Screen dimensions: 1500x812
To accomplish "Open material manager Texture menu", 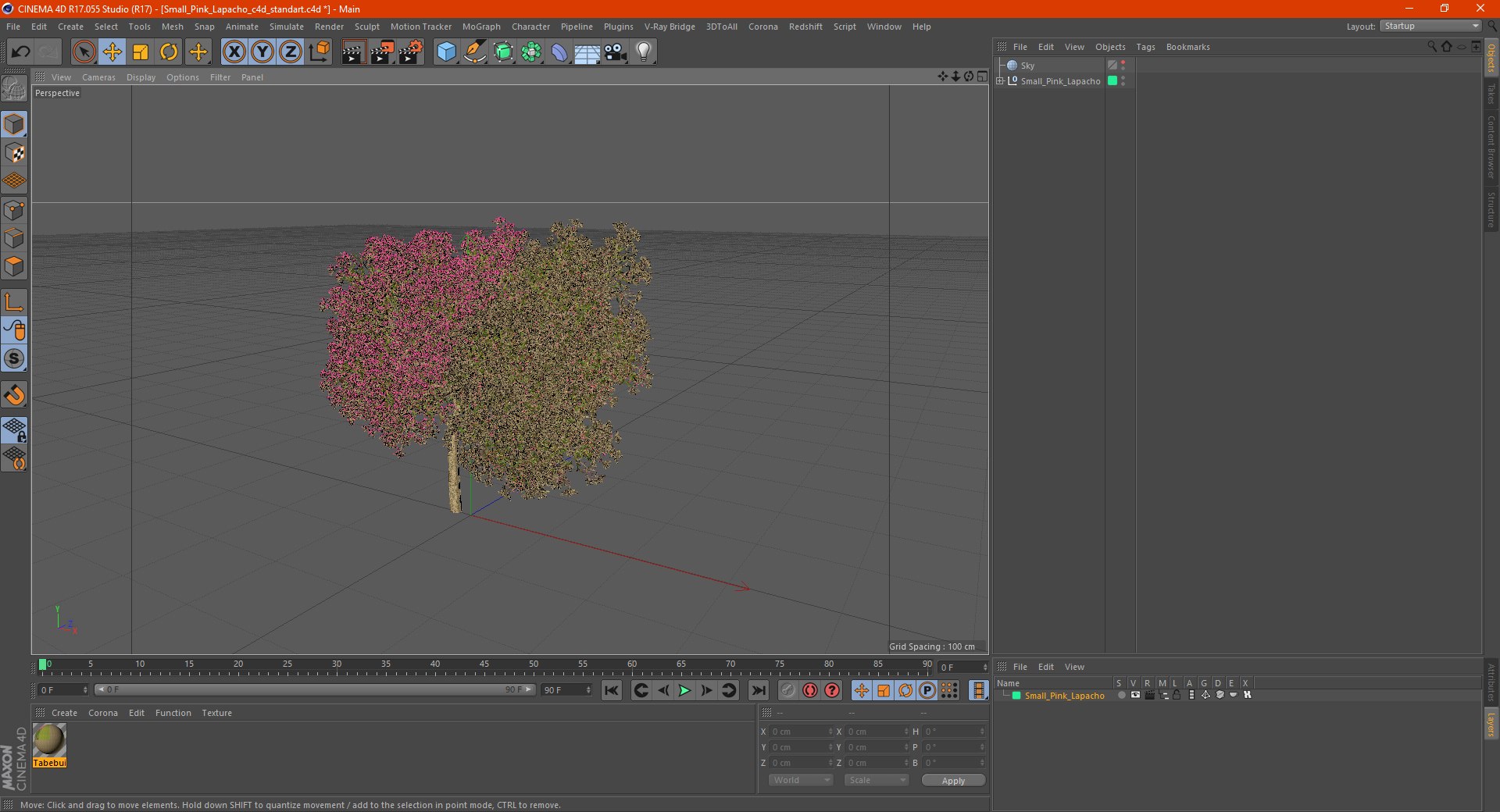I will point(216,713).
